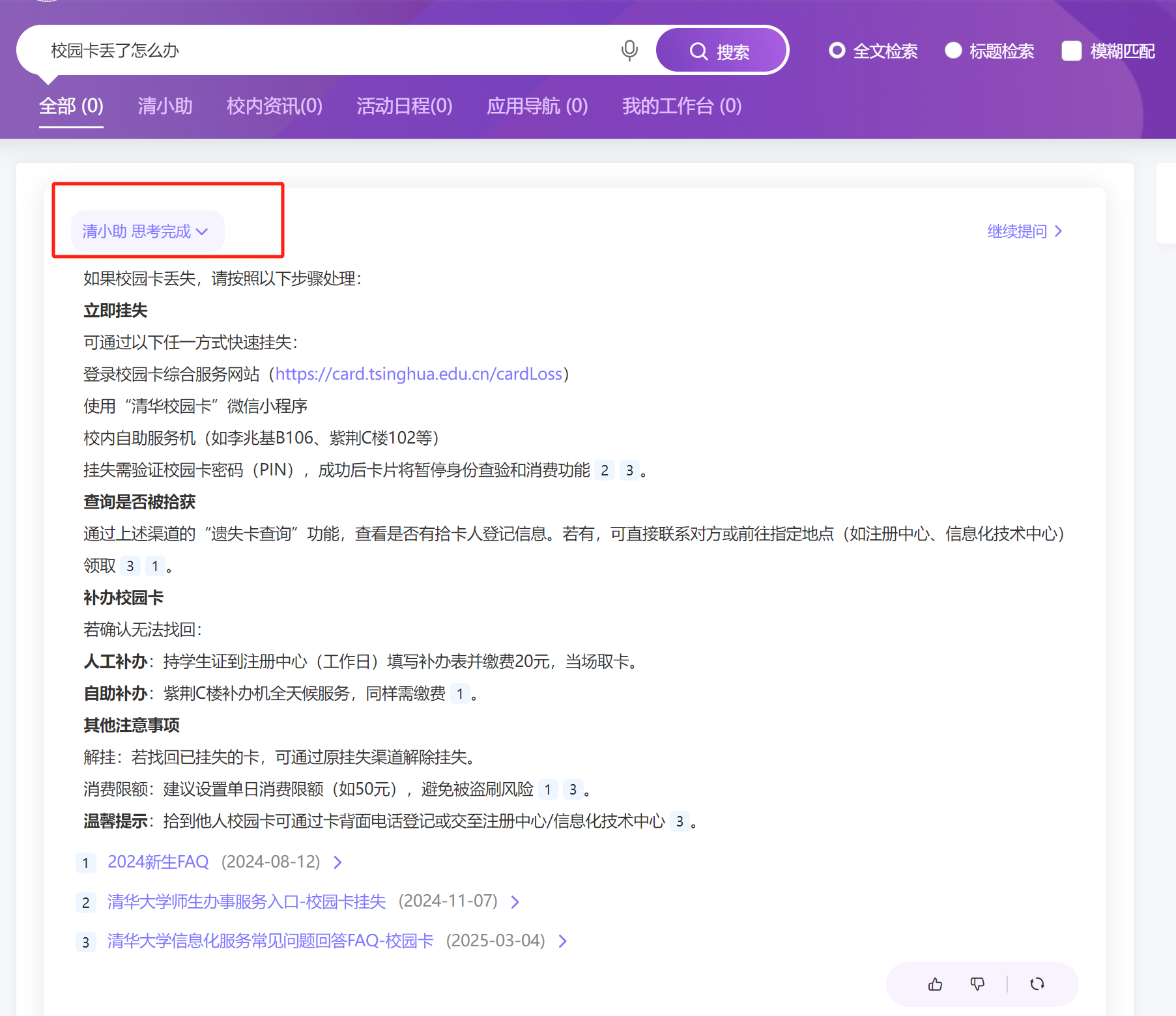Enable the 模糊匹配 checkbox
This screenshot has height=1016, width=1176.
[1071, 51]
